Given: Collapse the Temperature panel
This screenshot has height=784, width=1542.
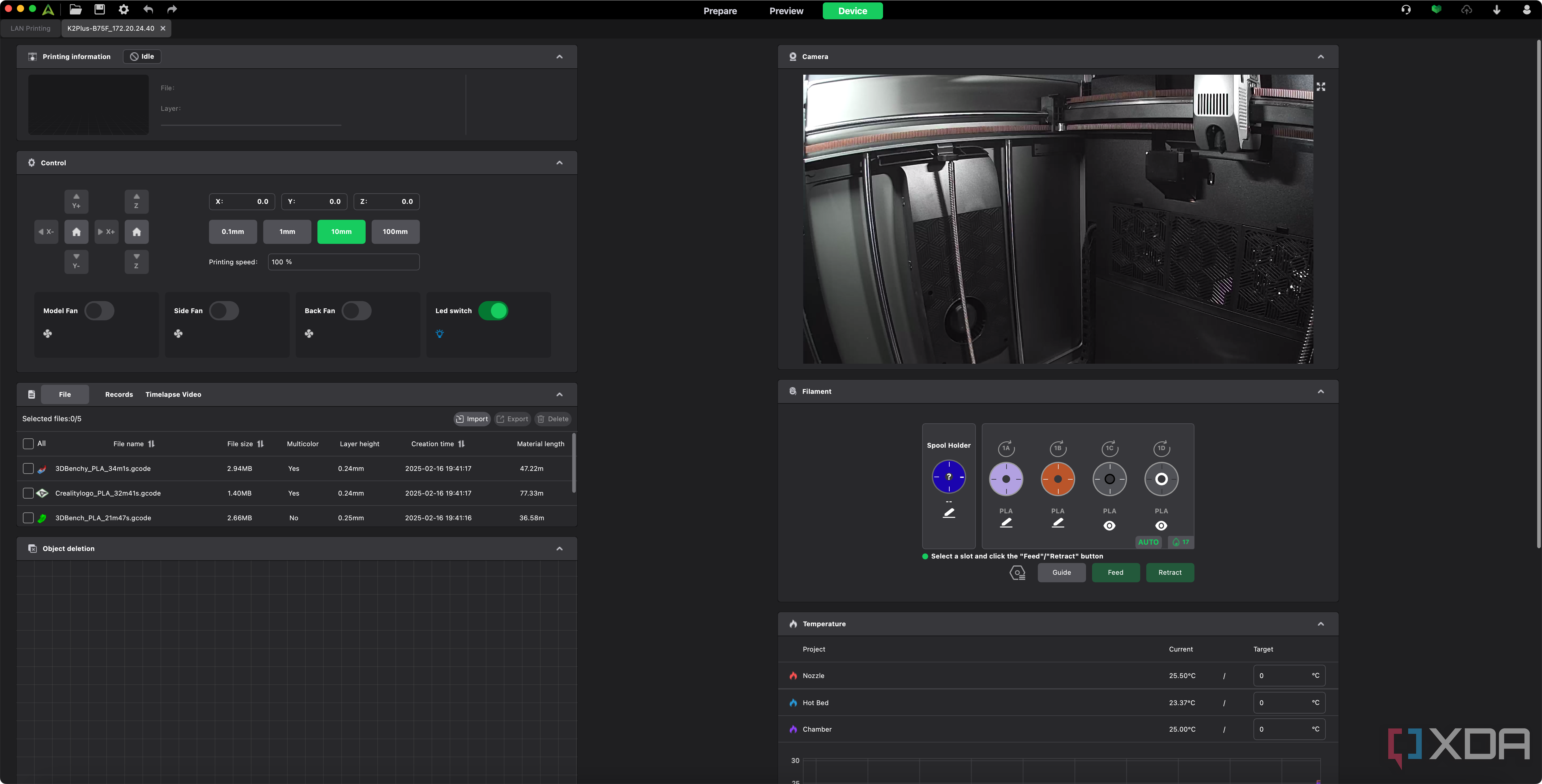Looking at the screenshot, I should tap(1321, 624).
